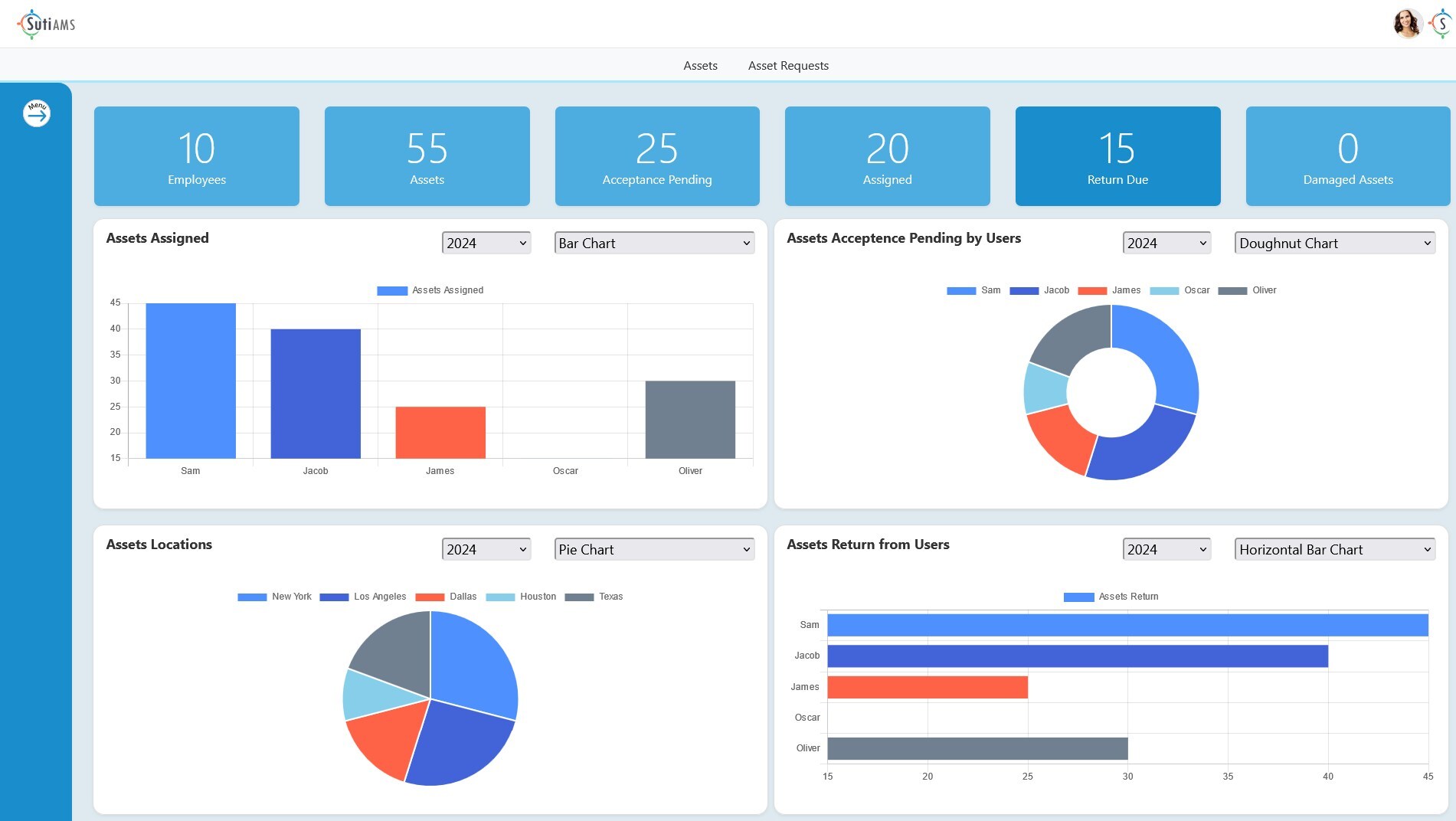Toggle Texas in pie legend
Viewport: 1456px width, 821px height.
click(x=594, y=597)
